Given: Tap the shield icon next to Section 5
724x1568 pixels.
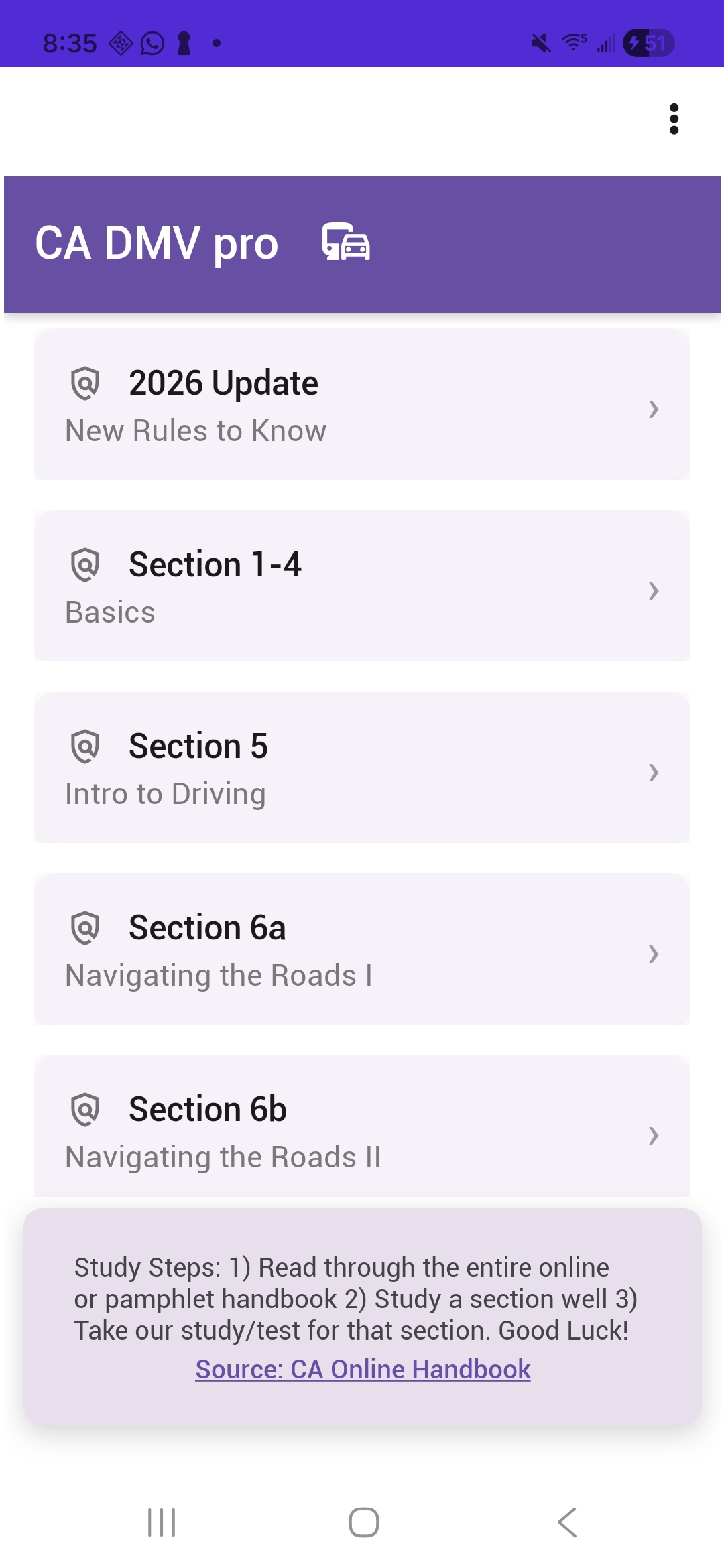Looking at the screenshot, I should pyautogui.click(x=85, y=746).
